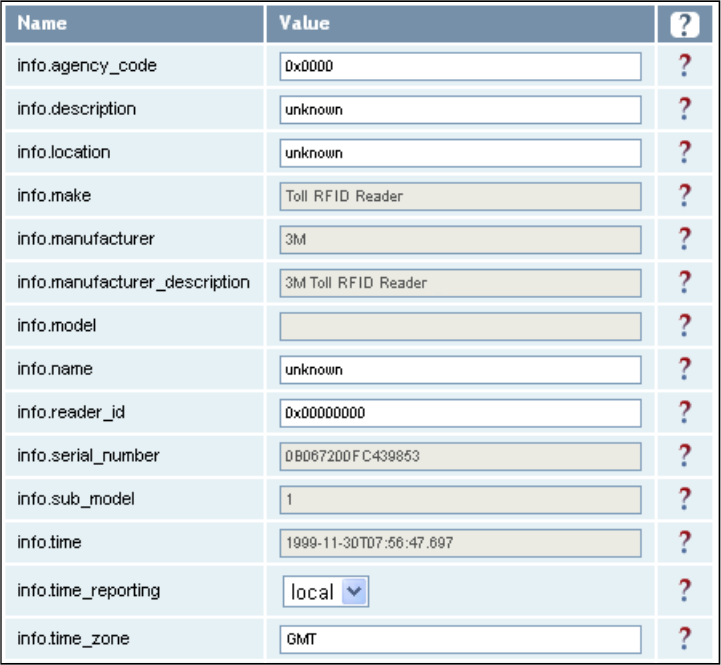The width and height of the screenshot is (721, 665).
Task: Select the read-only info.make field
Action: point(460,196)
